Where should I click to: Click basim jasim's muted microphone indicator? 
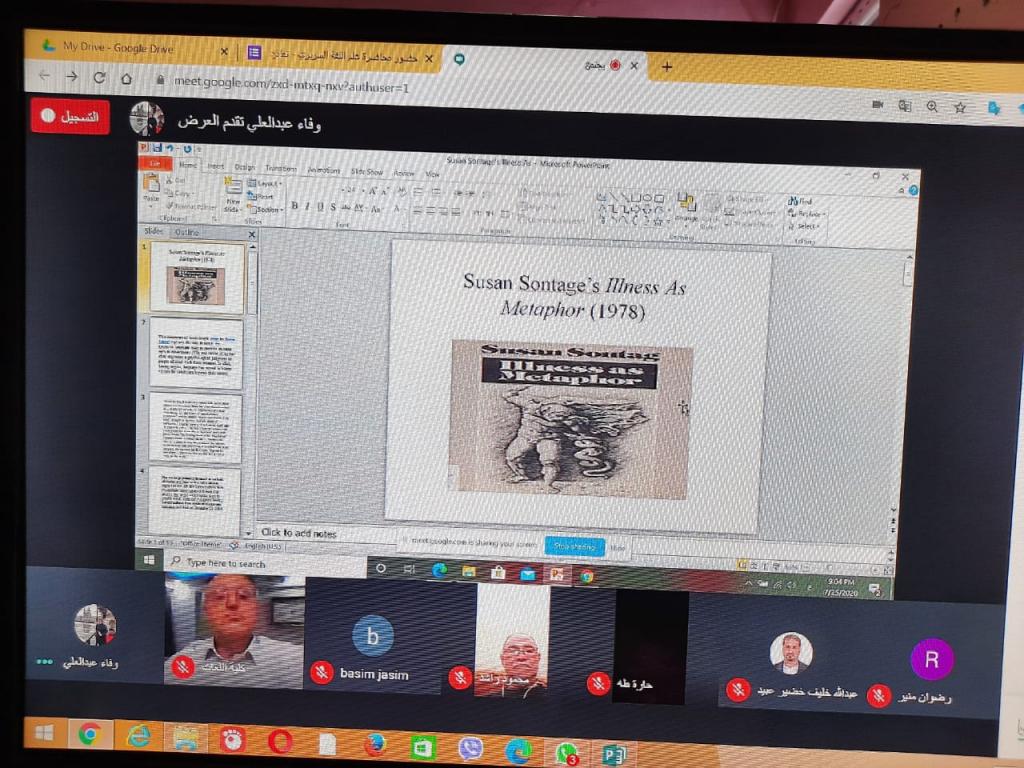(321, 673)
